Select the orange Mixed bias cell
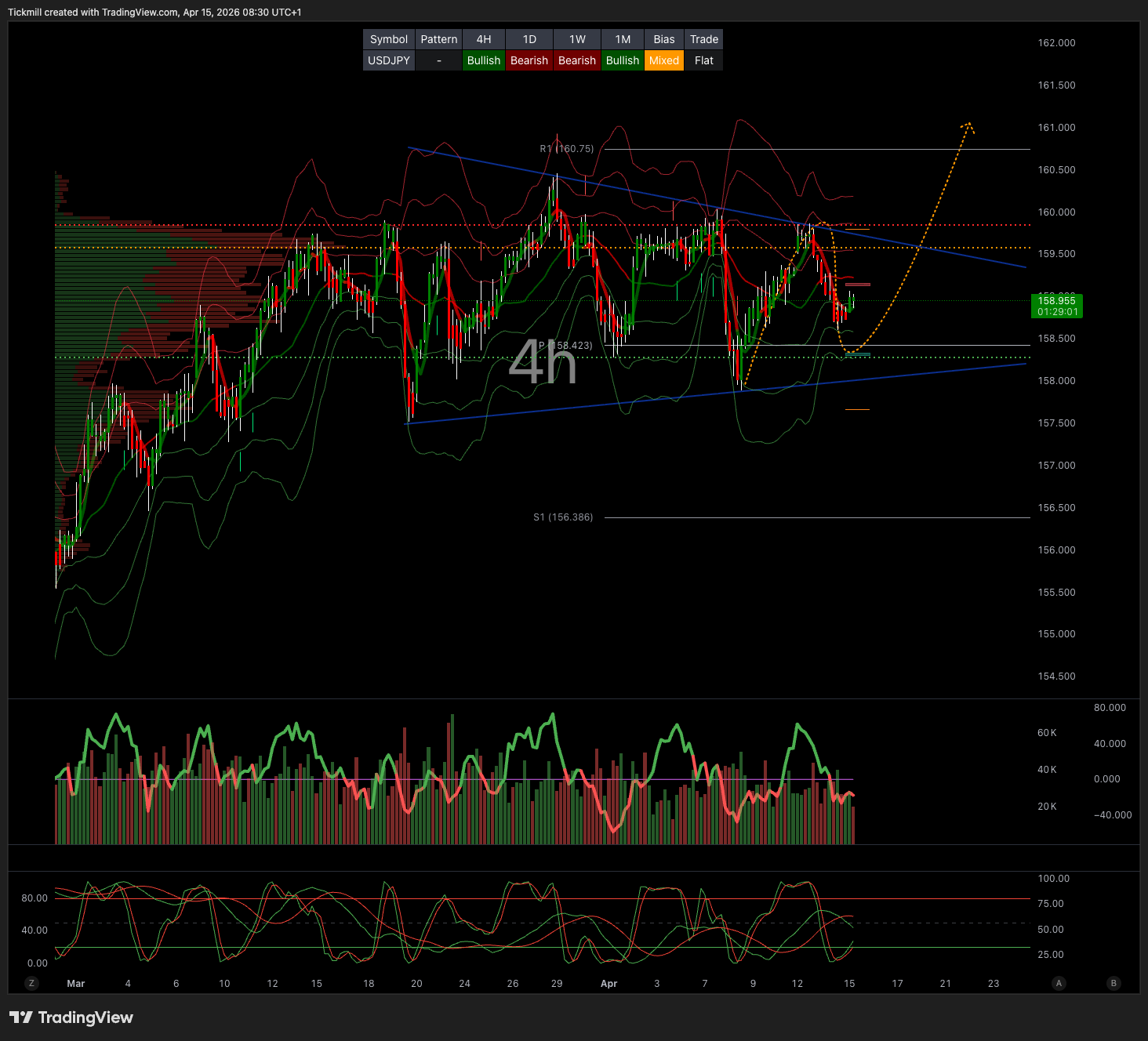The height and width of the screenshot is (1041, 1148). click(x=663, y=60)
